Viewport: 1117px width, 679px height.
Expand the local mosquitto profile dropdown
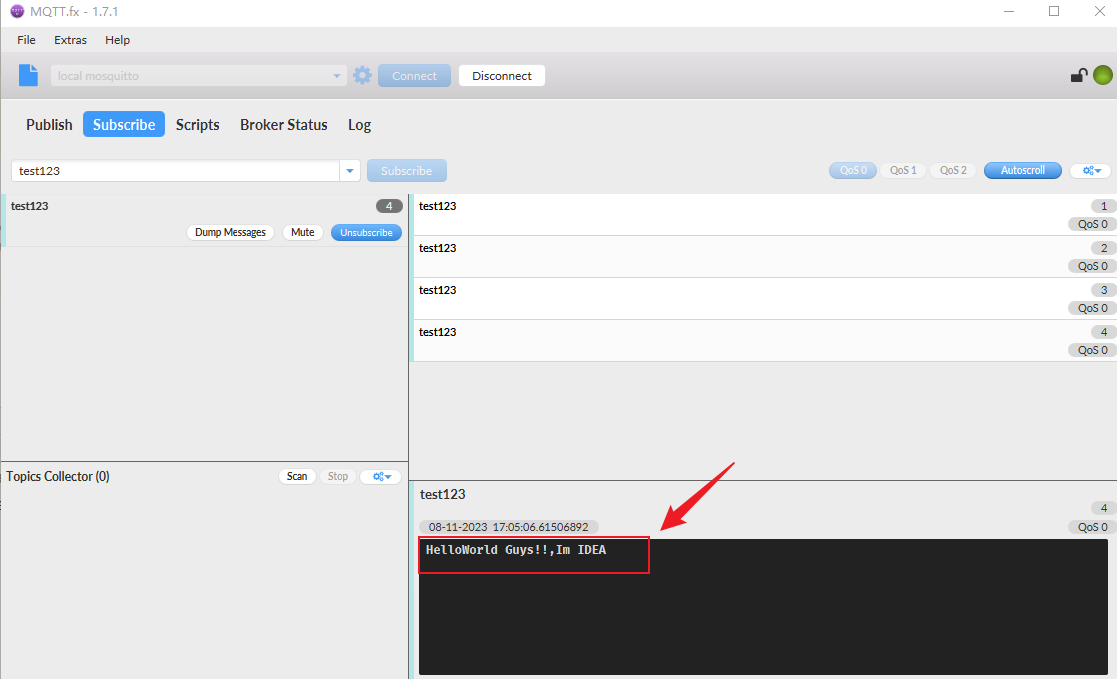tap(337, 76)
